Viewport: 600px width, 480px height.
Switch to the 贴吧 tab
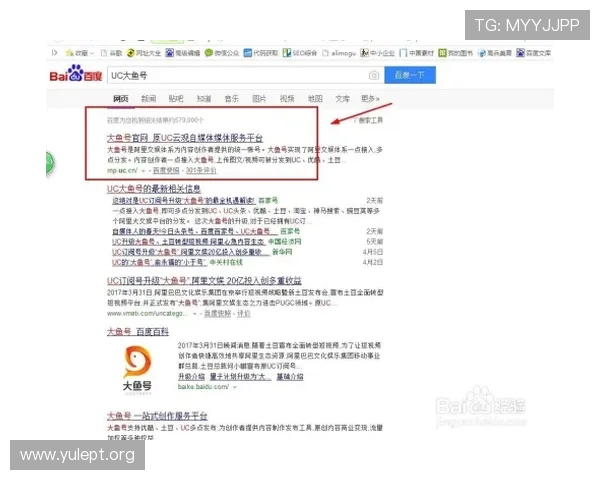176,99
